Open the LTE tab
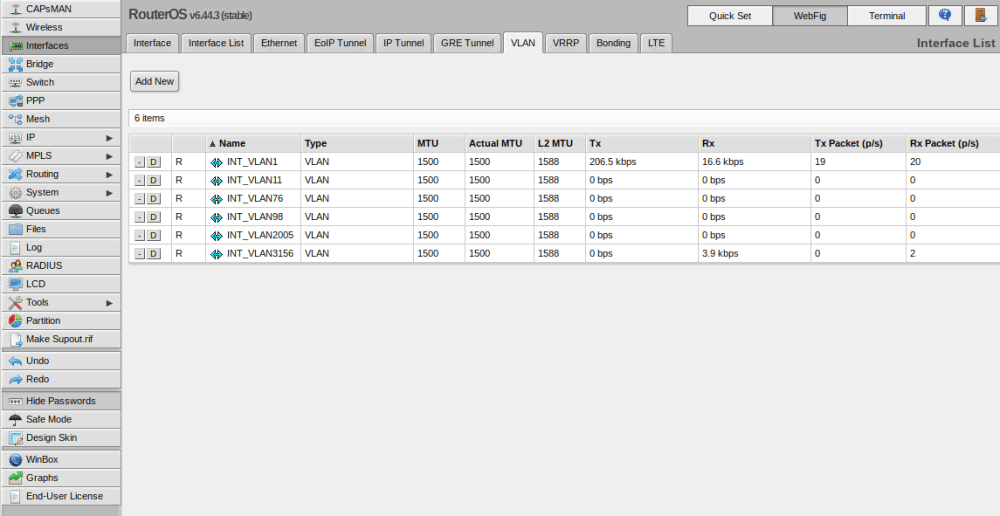 tap(656, 43)
